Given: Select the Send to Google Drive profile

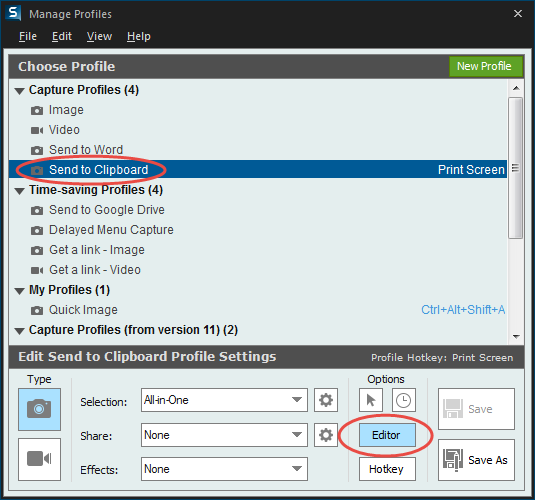Looking at the screenshot, I should [x=258, y=210].
